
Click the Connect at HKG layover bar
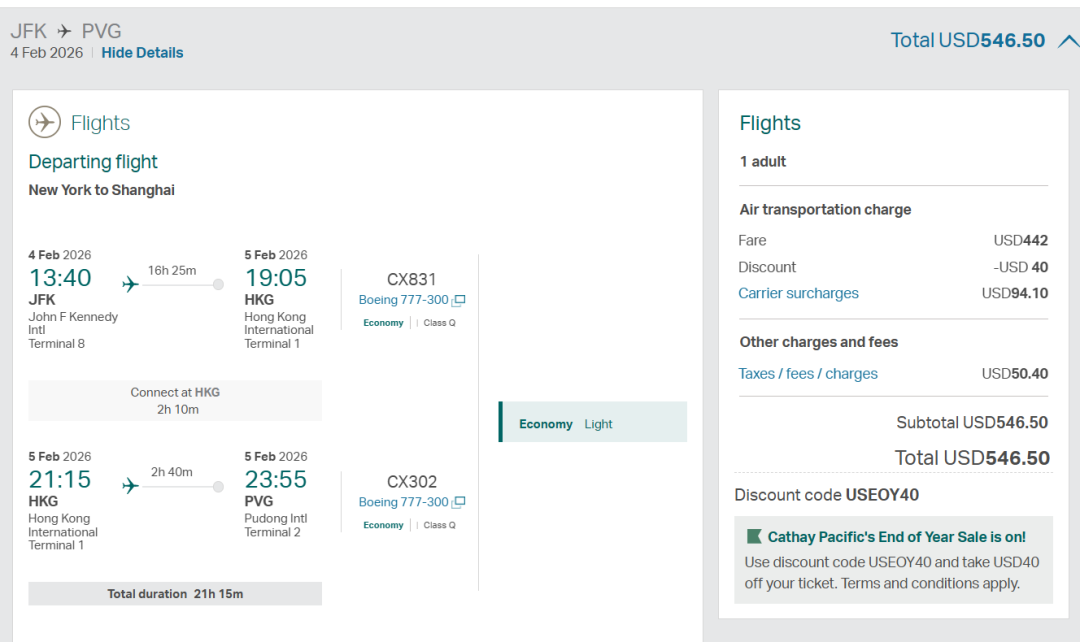point(175,400)
